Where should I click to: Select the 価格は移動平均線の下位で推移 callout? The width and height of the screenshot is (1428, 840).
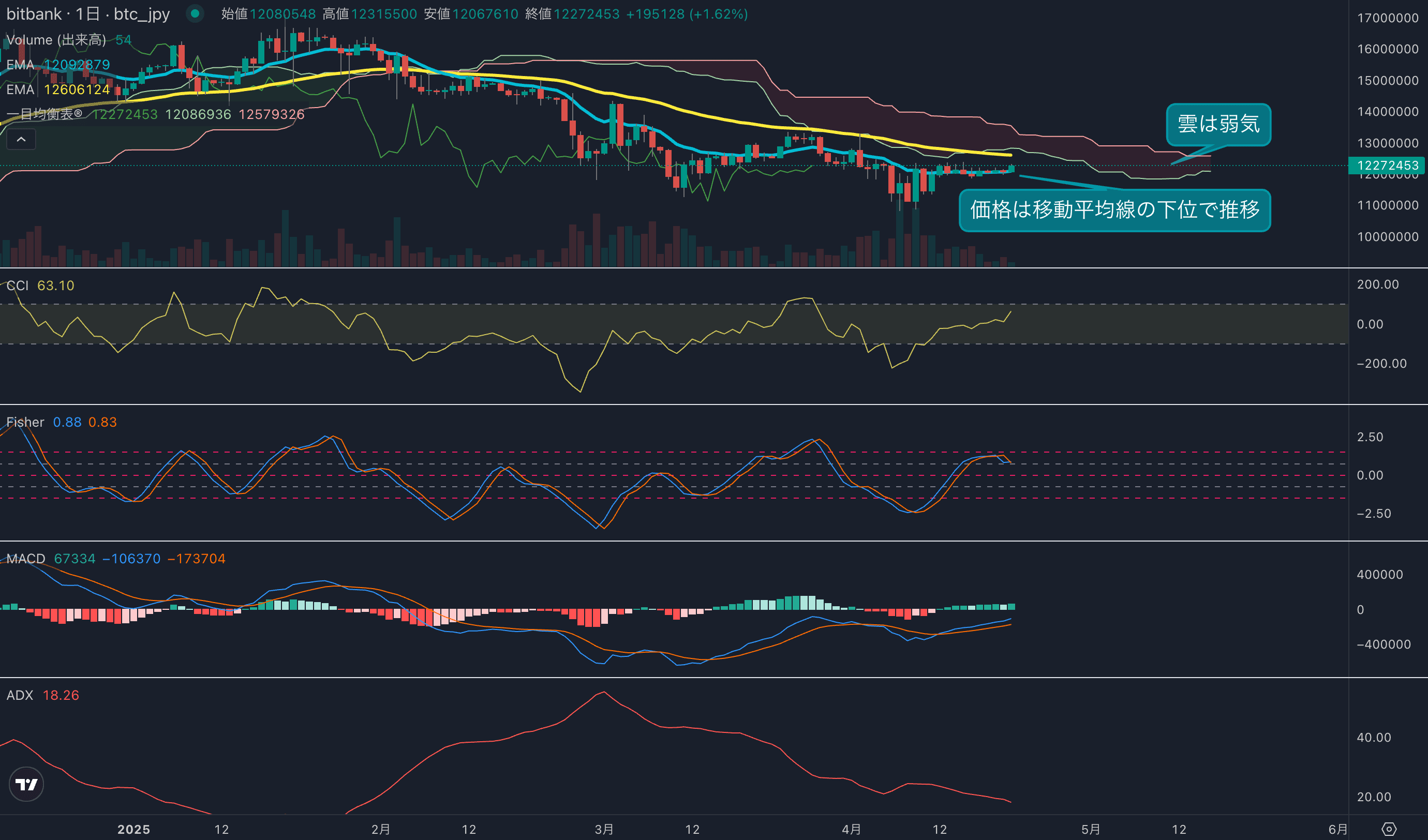click(1114, 210)
